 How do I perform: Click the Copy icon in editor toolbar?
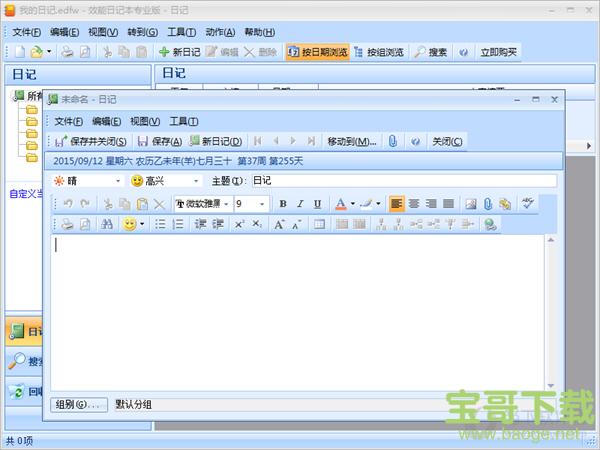(x=125, y=204)
